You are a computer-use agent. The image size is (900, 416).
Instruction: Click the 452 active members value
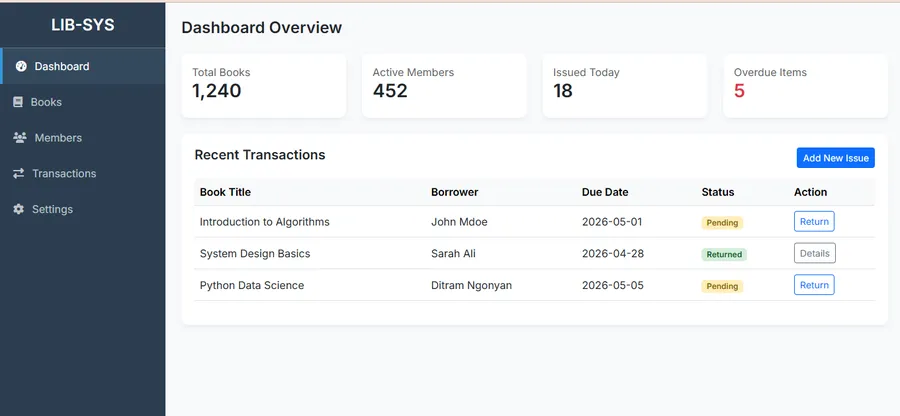390,91
